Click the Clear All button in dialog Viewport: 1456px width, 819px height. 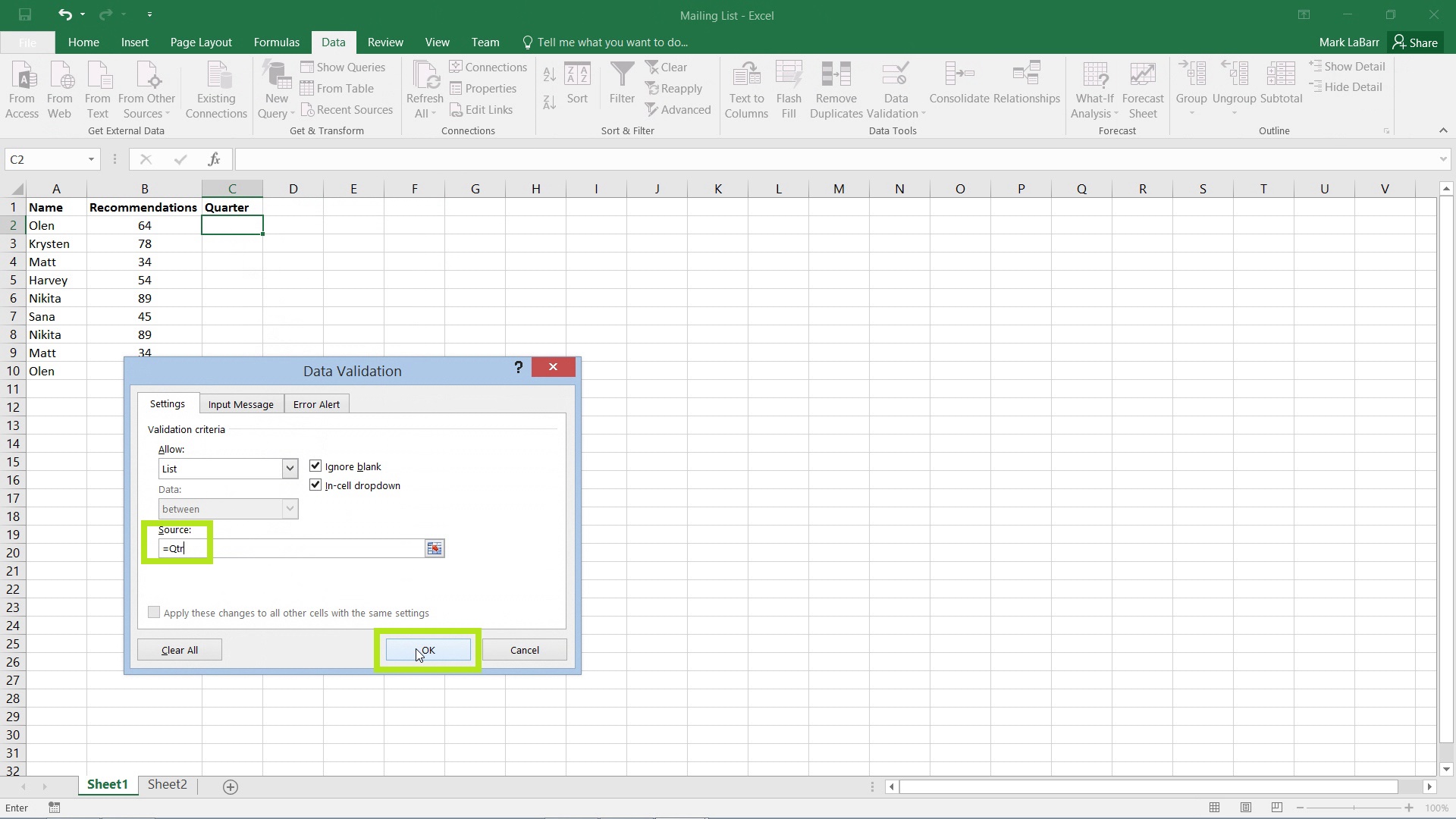tap(180, 649)
